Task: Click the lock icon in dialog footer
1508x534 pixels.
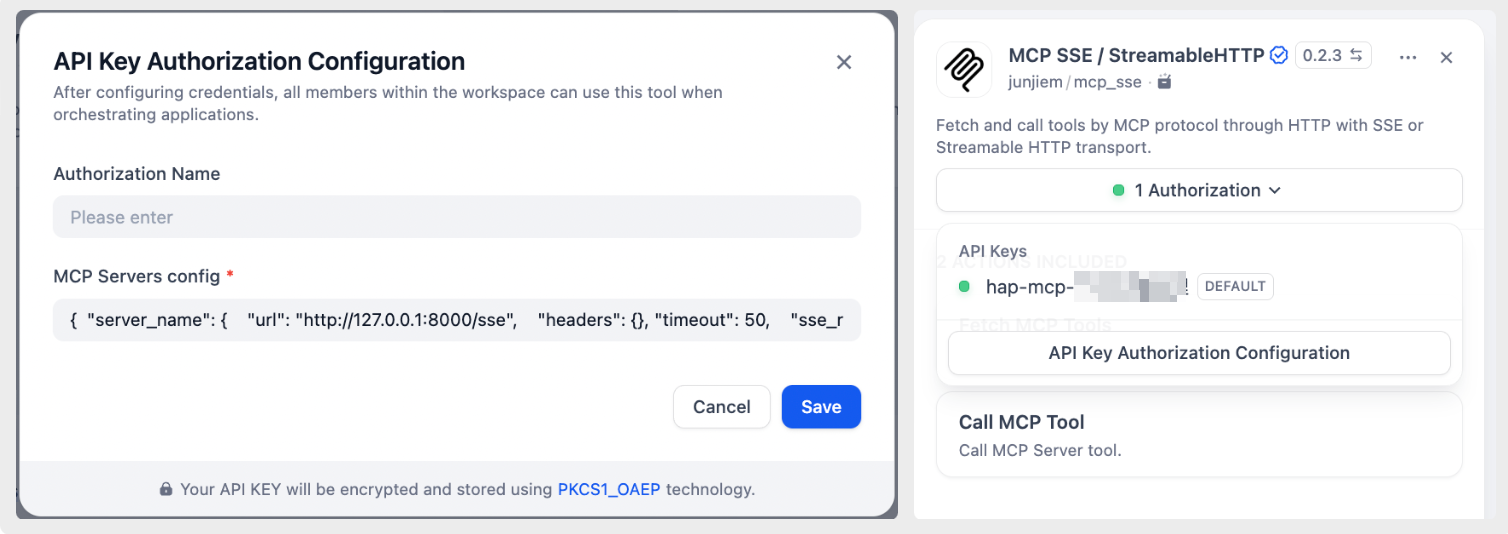Action: (x=166, y=490)
